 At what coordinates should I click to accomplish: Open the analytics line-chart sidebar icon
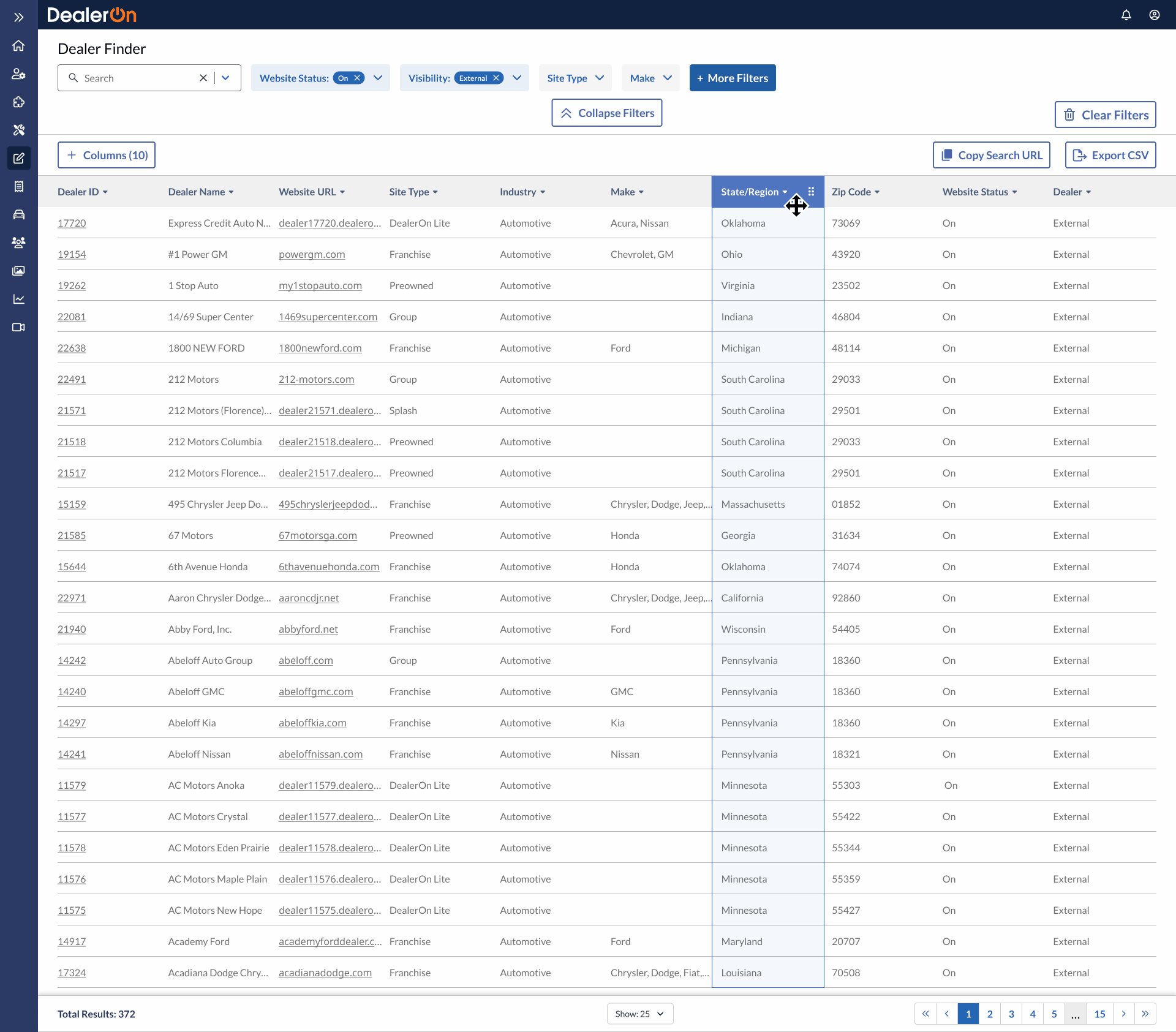click(18, 299)
